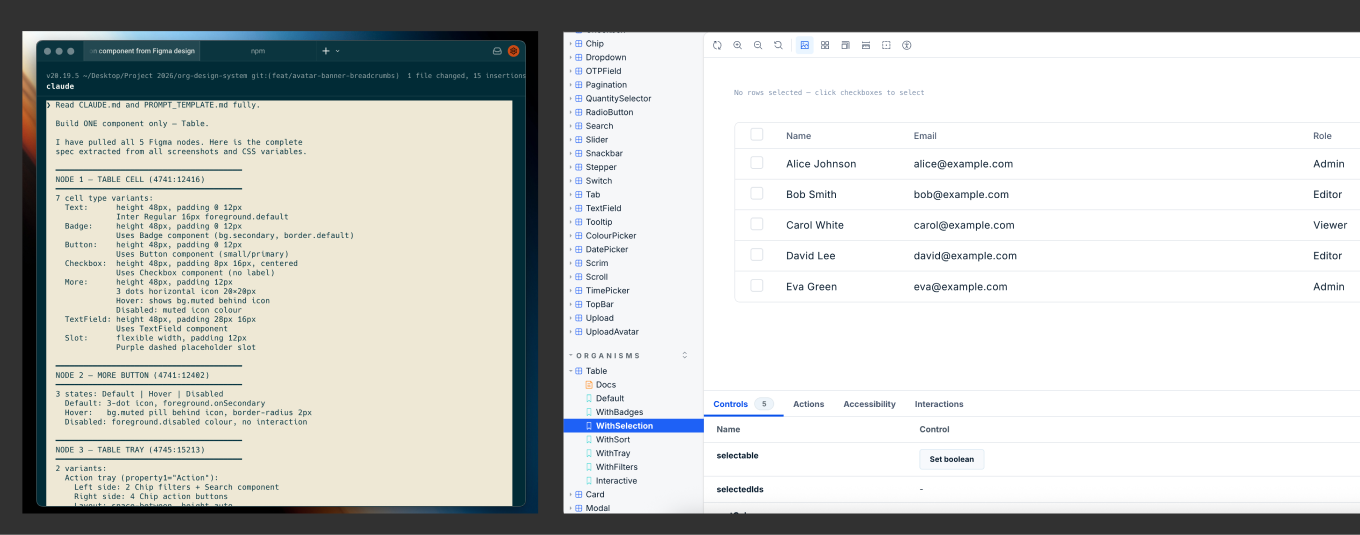Select the npm terminal tab
Screen dimensions: 1360x535
point(258,50)
